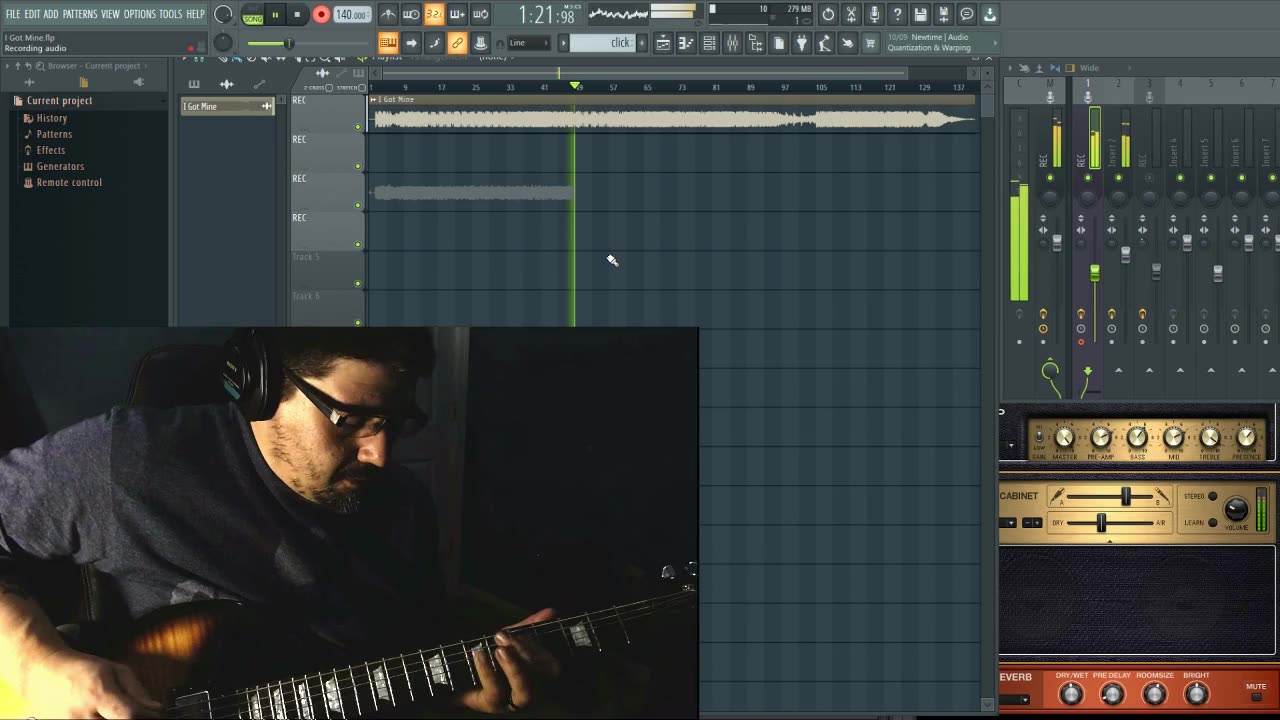This screenshot has height=720, width=1280.
Task: Open the Touch controllers icon
Action: [x=847, y=43]
